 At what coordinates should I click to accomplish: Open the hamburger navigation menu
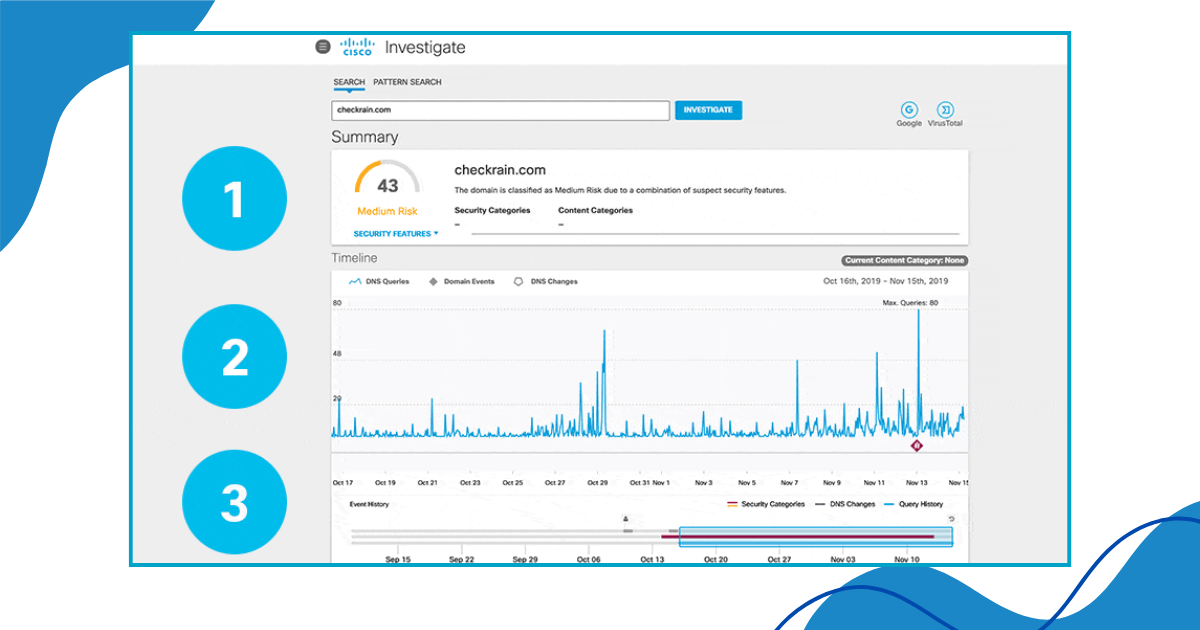(323, 47)
